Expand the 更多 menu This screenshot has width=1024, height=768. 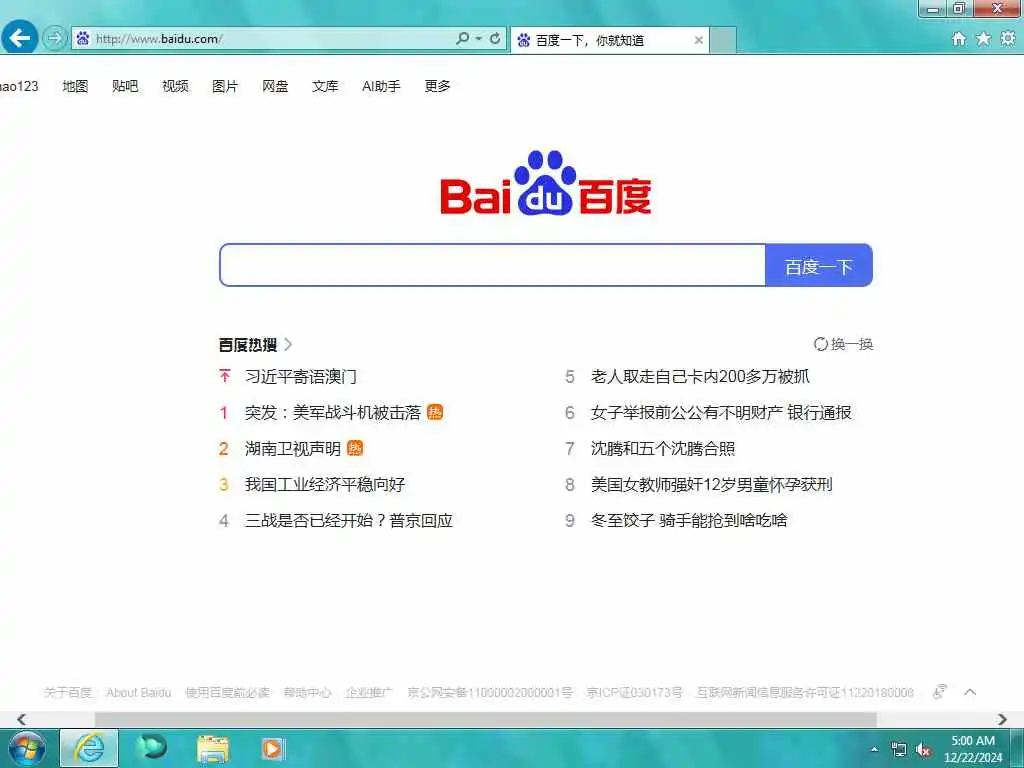(x=438, y=86)
